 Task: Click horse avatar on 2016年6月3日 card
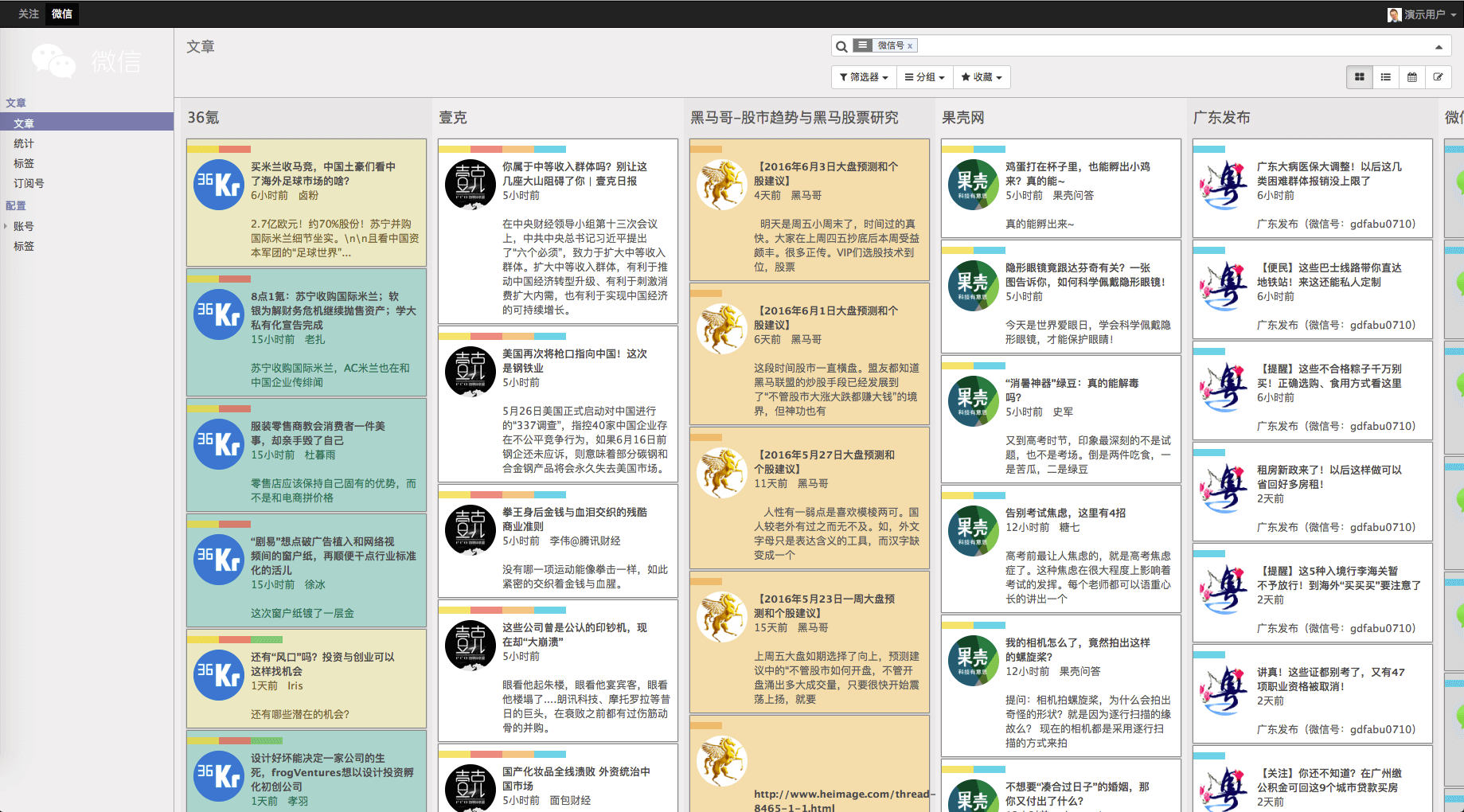722,185
